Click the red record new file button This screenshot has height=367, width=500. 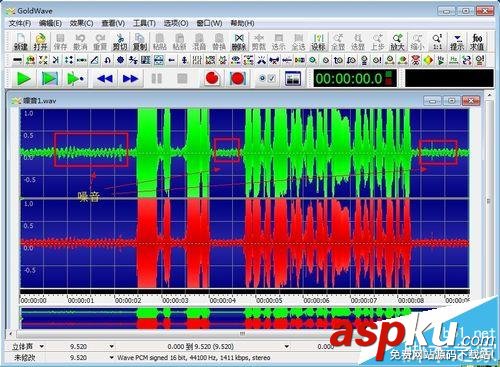[212, 79]
